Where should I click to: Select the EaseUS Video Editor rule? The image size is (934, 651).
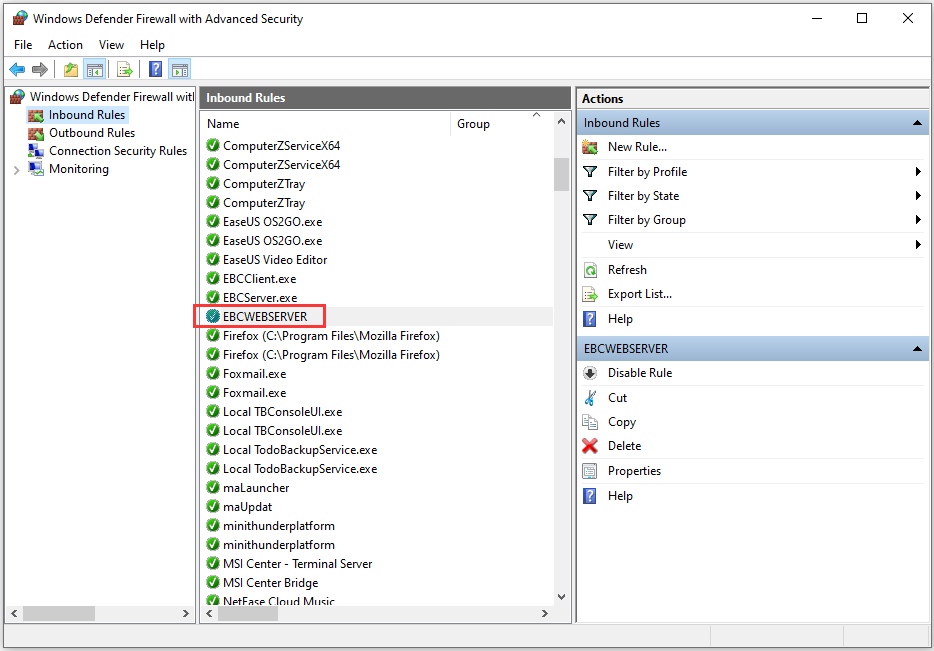[x=275, y=260]
